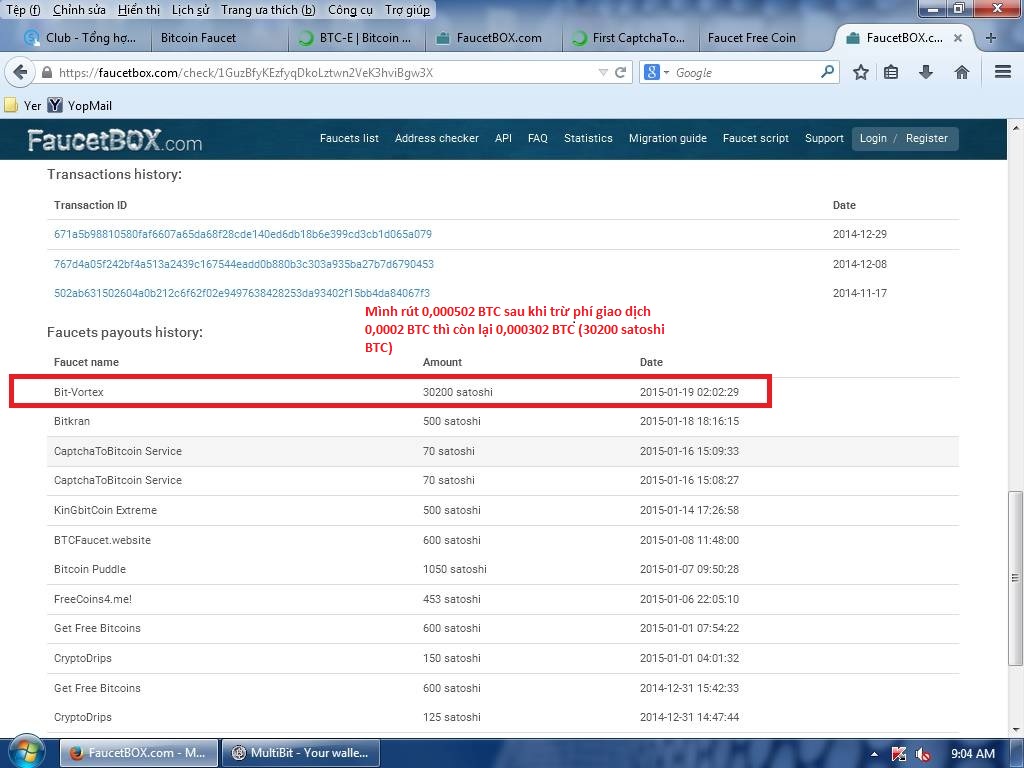This screenshot has height=768, width=1024.
Task: Show hidden tray icons arrow
Action: click(874, 754)
